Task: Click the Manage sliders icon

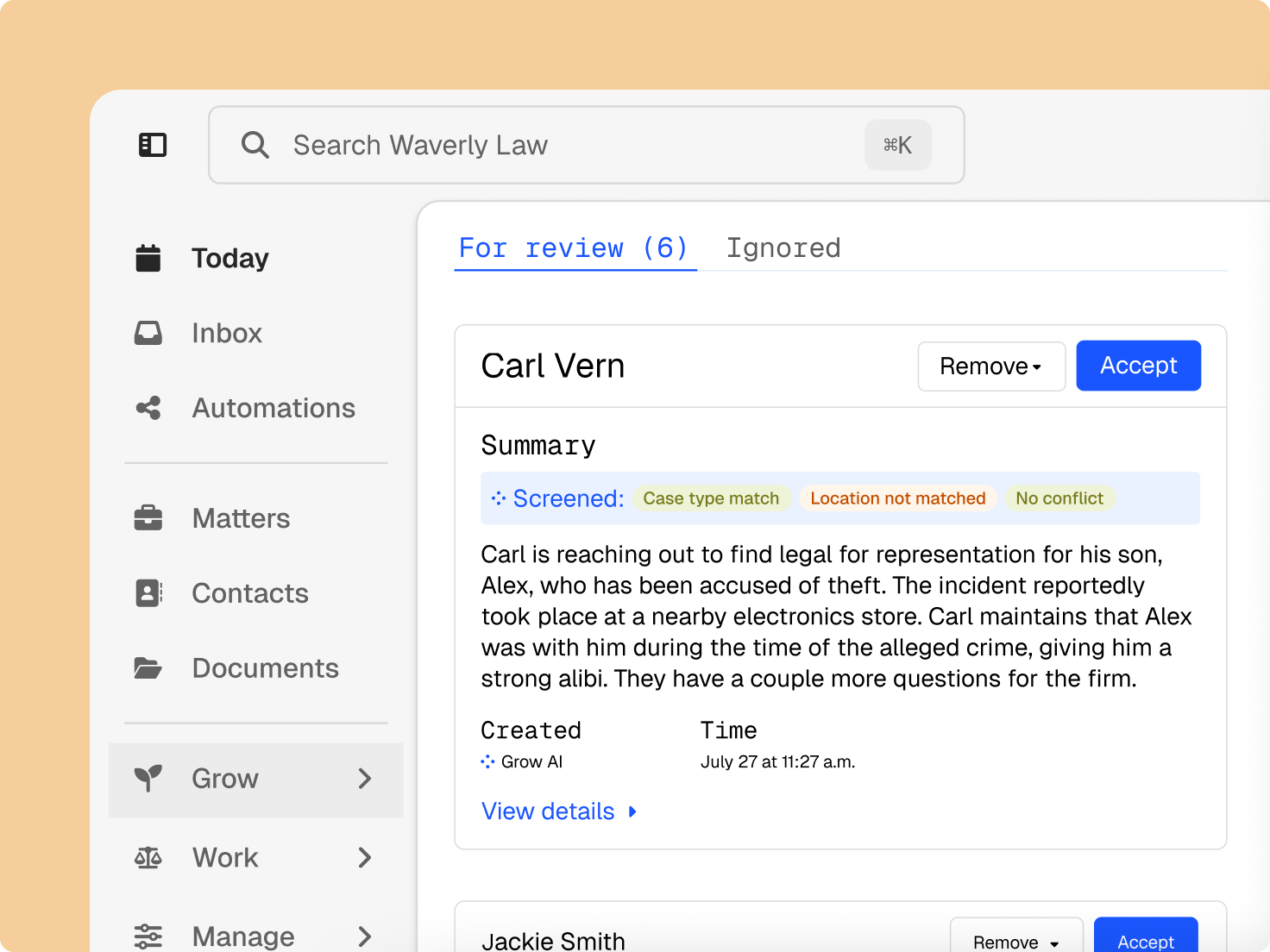Action: pyautogui.click(x=148, y=936)
